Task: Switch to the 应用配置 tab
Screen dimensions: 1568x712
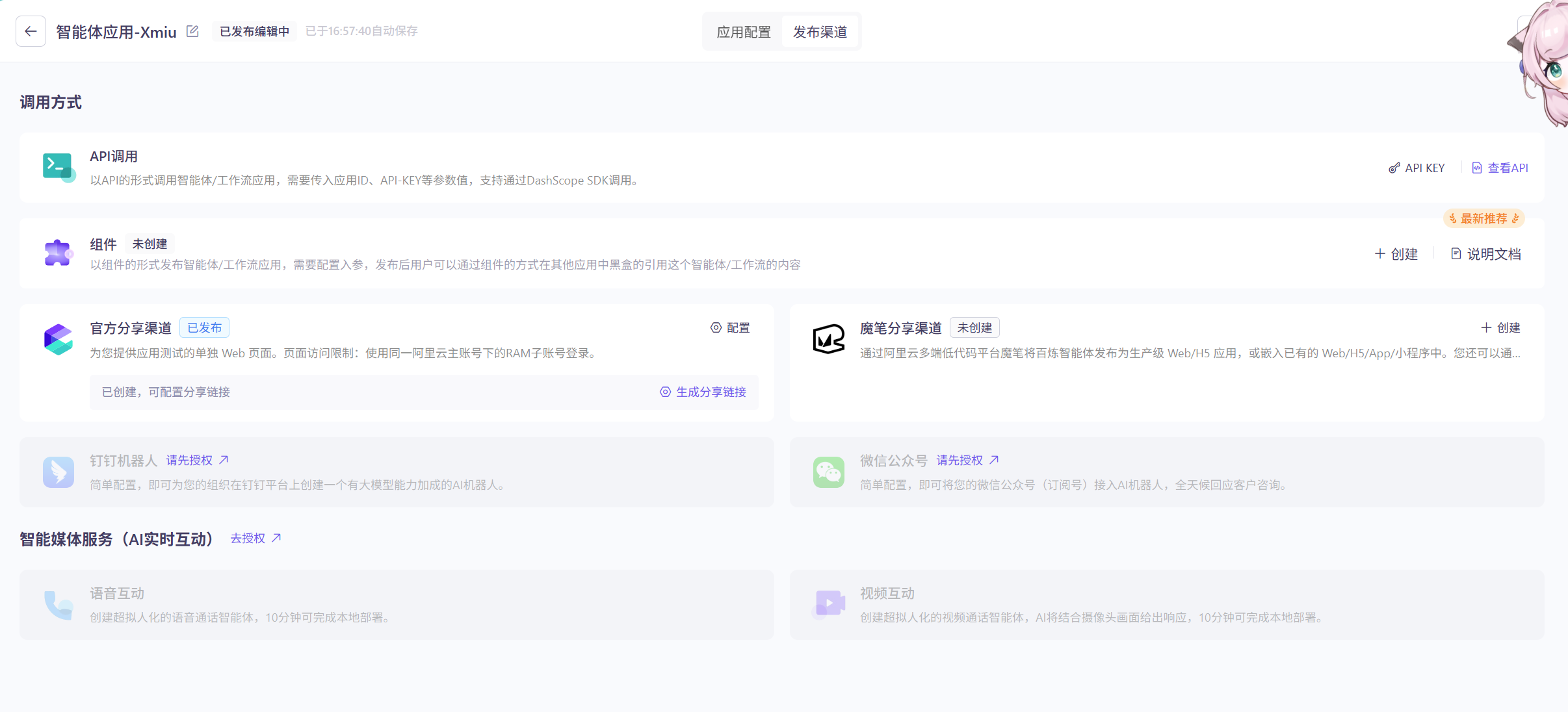Action: 743,32
